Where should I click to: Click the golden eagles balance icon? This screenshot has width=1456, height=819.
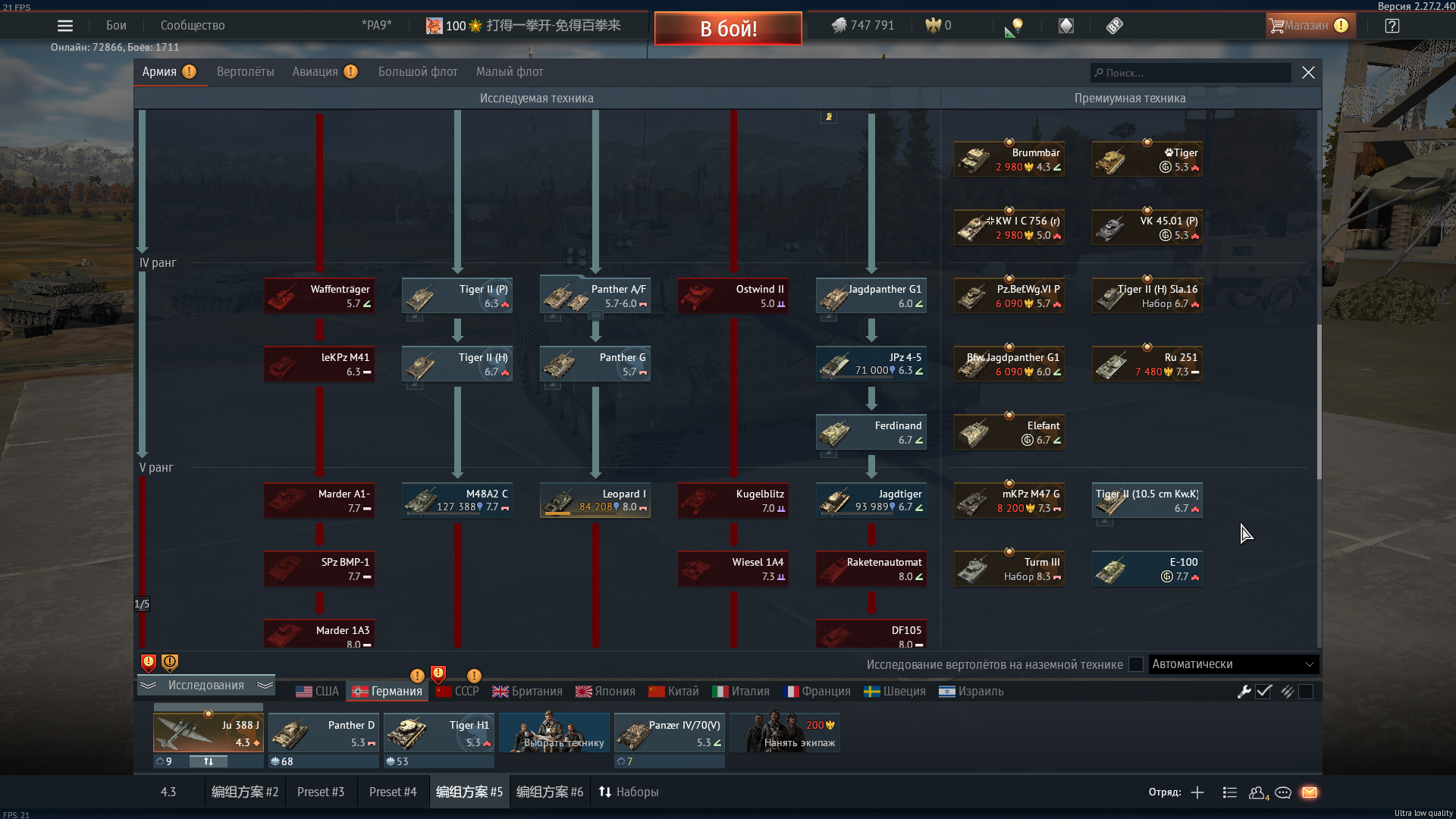click(x=934, y=26)
